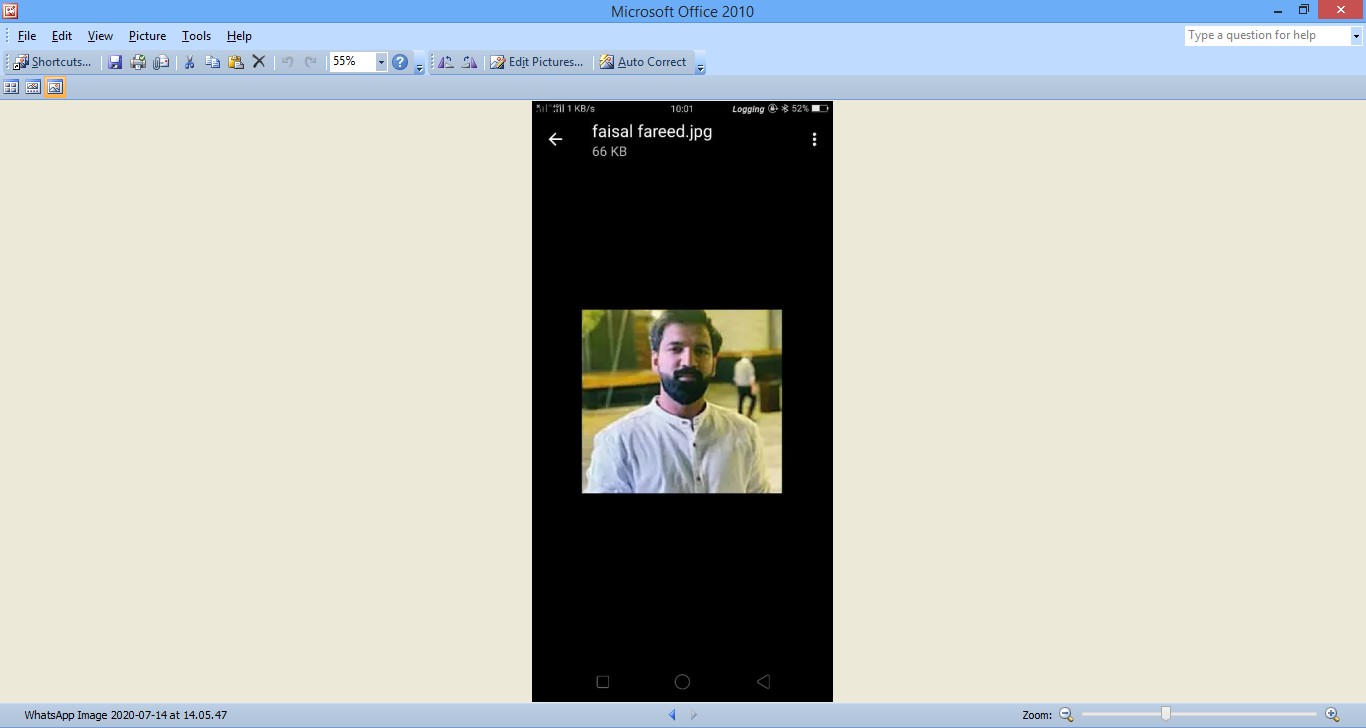Click the Undo arrow icon
Viewport: 1366px width, 728px height.
coord(288,62)
